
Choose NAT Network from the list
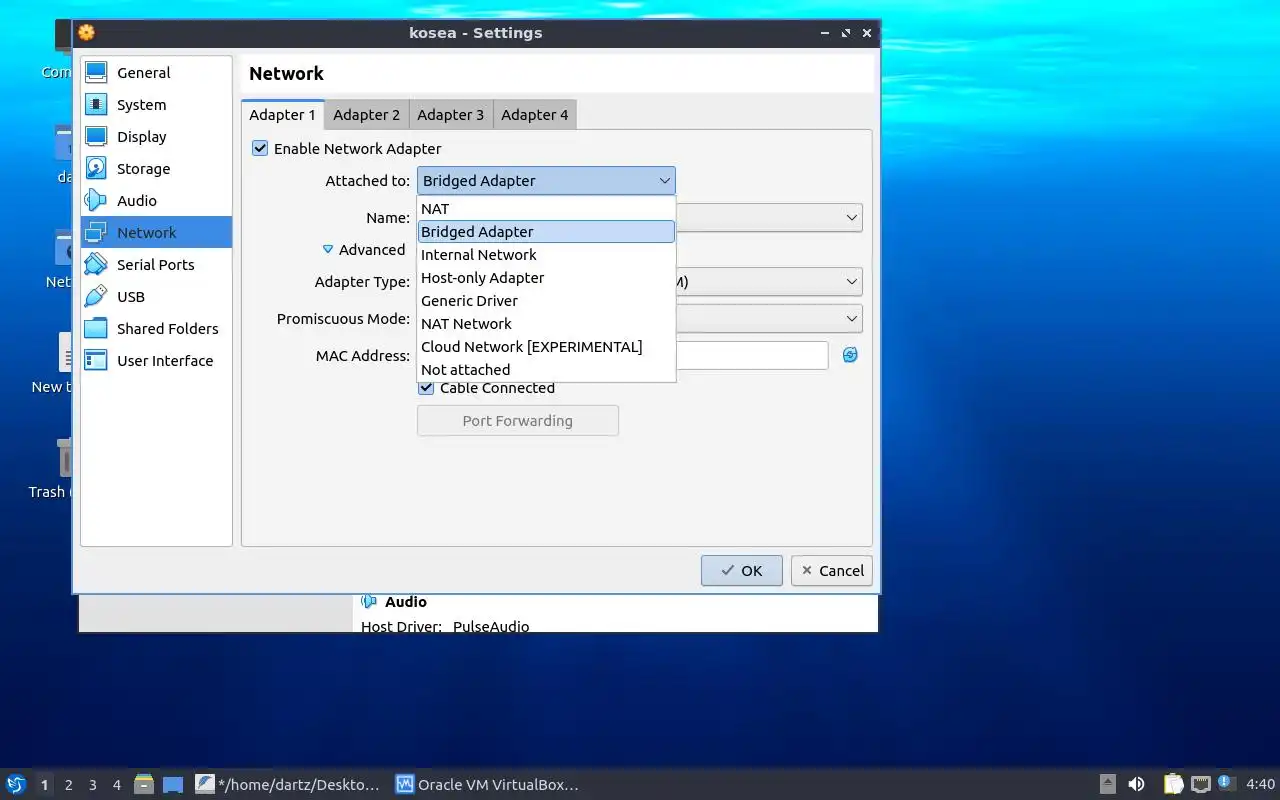pos(546,324)
